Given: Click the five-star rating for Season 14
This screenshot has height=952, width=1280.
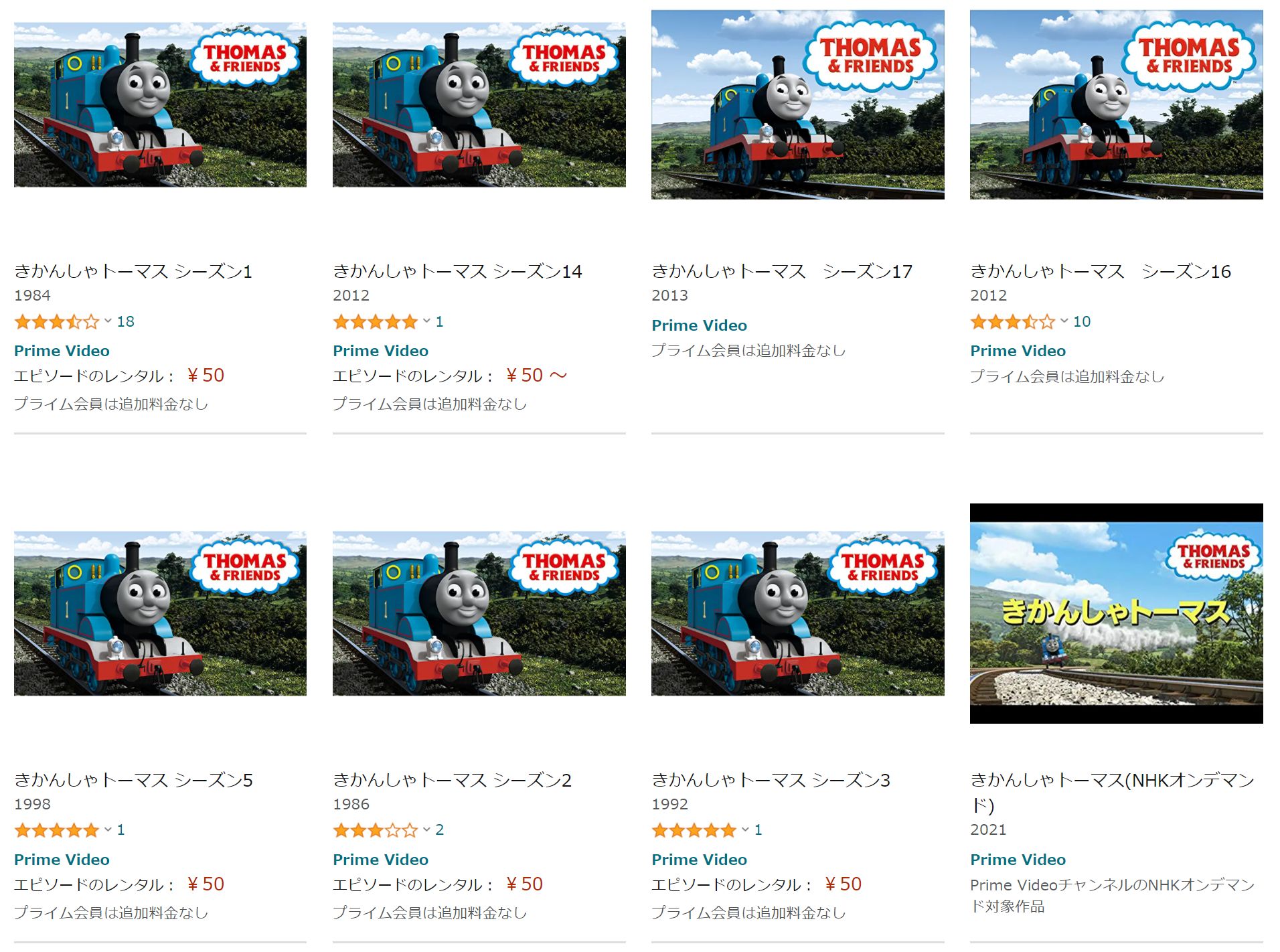Looking at the screenshot, I should 376,322.
